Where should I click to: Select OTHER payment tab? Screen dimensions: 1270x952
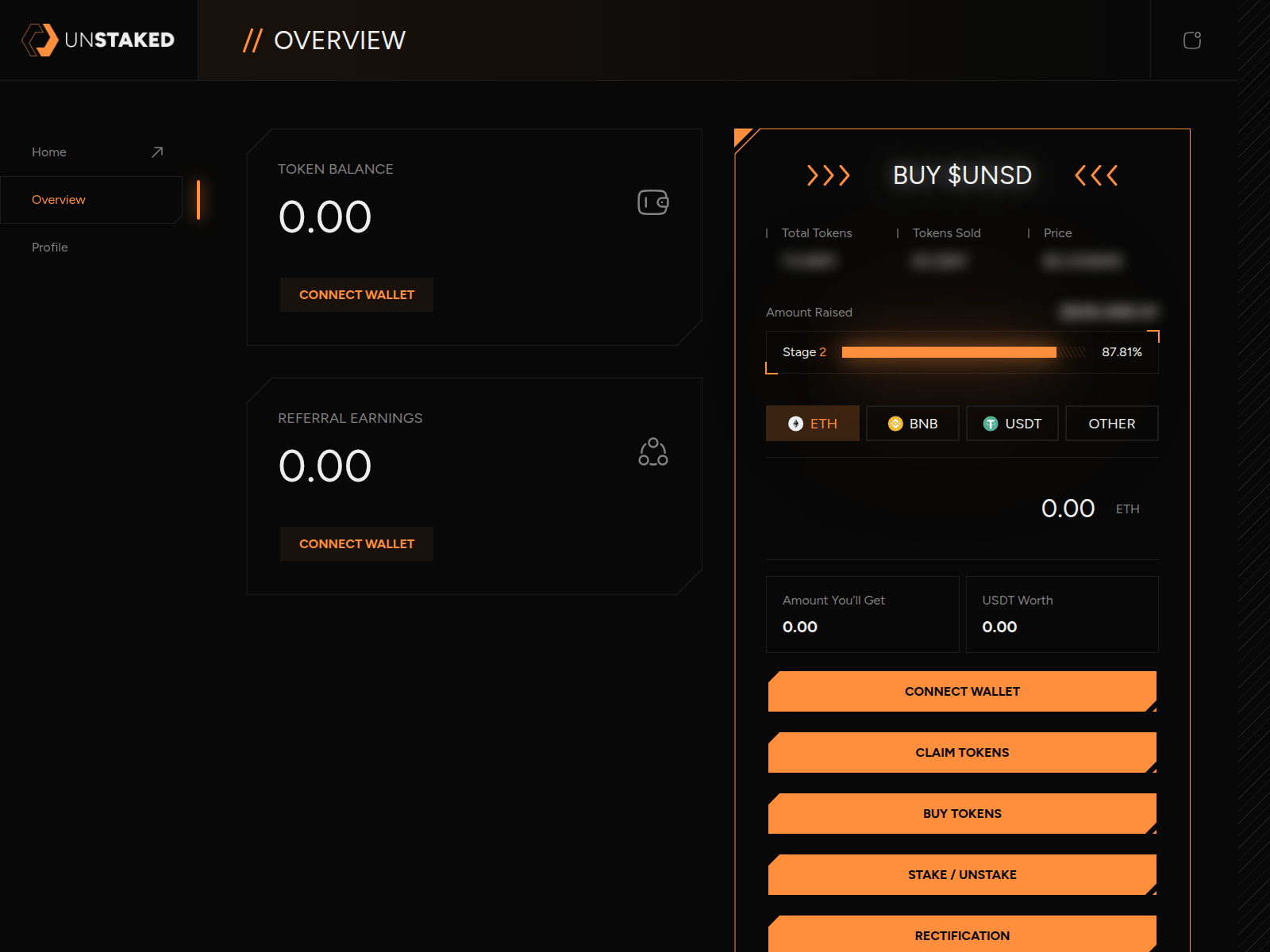(x=1112, y=424)
